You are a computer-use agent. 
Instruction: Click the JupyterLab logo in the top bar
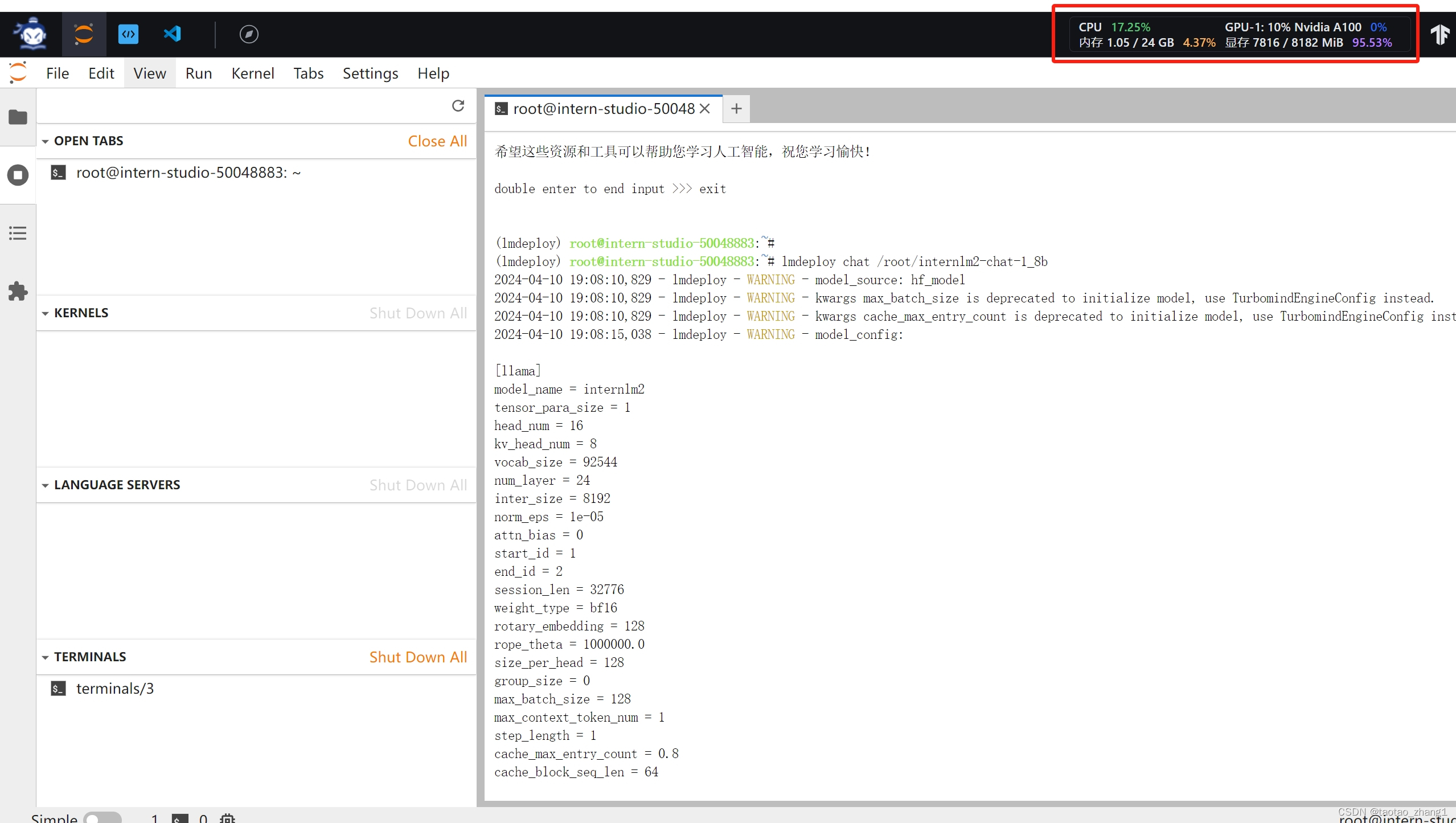pos(84,34)
